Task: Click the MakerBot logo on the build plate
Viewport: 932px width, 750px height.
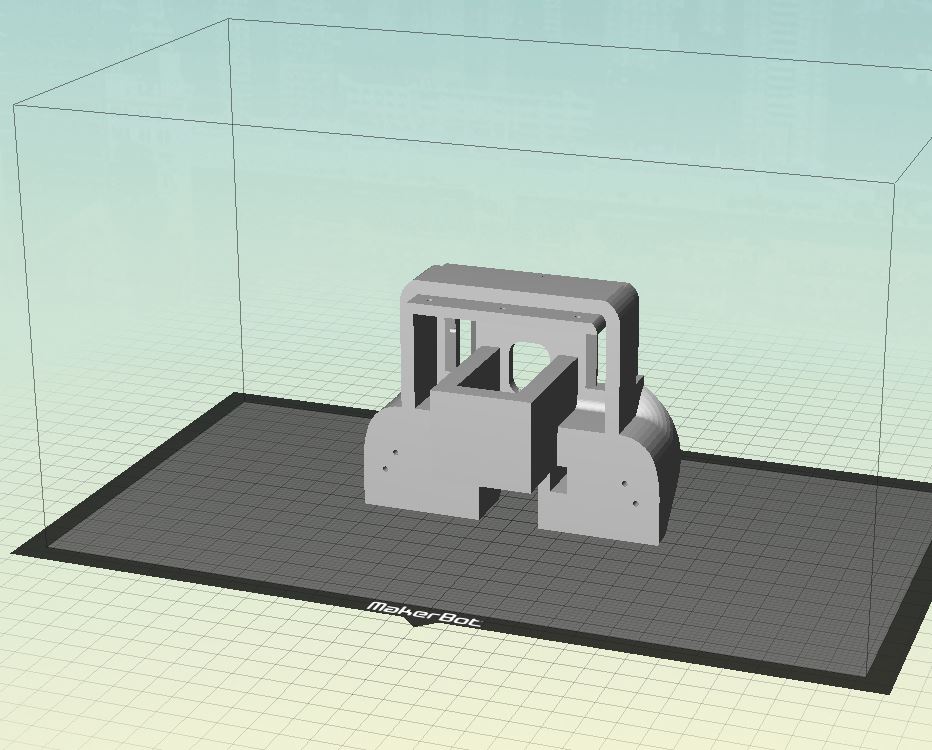Action: pyautogui.click(x=424, y=614)
